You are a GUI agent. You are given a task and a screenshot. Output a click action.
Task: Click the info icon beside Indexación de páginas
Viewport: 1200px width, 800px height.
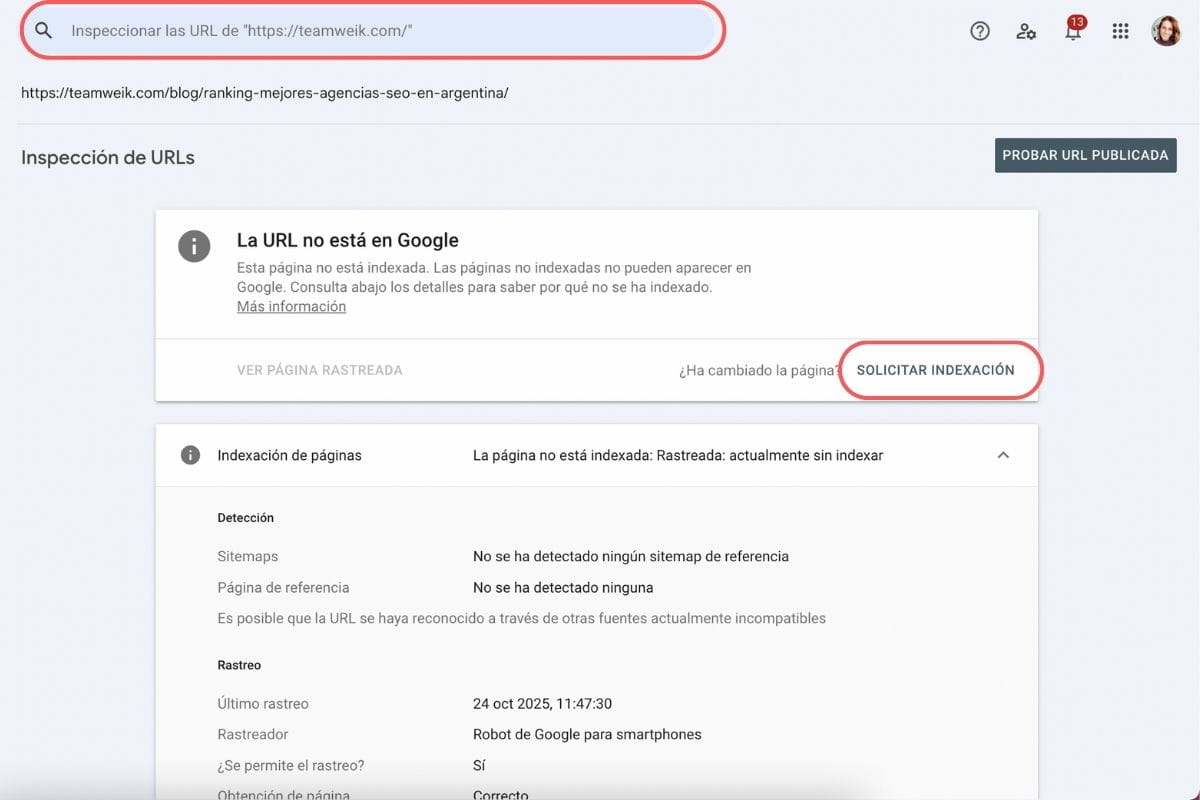(190, 455)
